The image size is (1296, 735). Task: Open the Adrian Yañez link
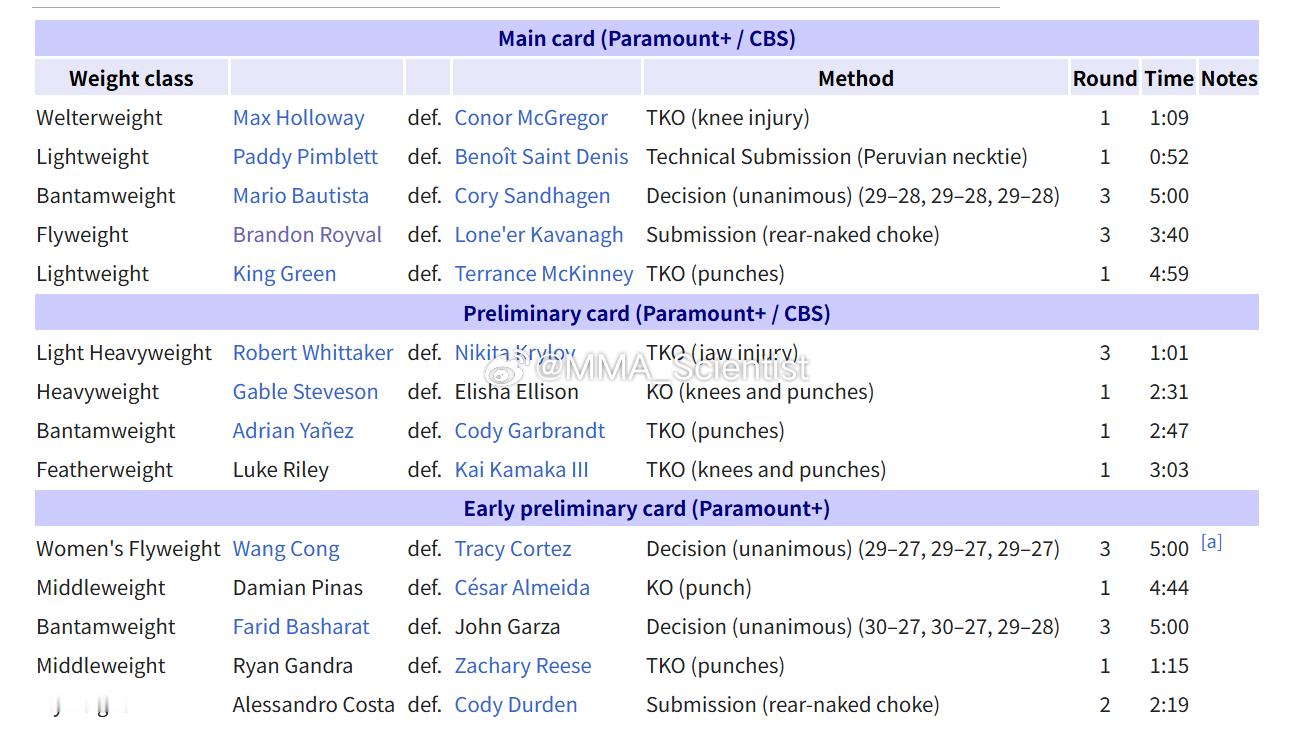point(293,431)
